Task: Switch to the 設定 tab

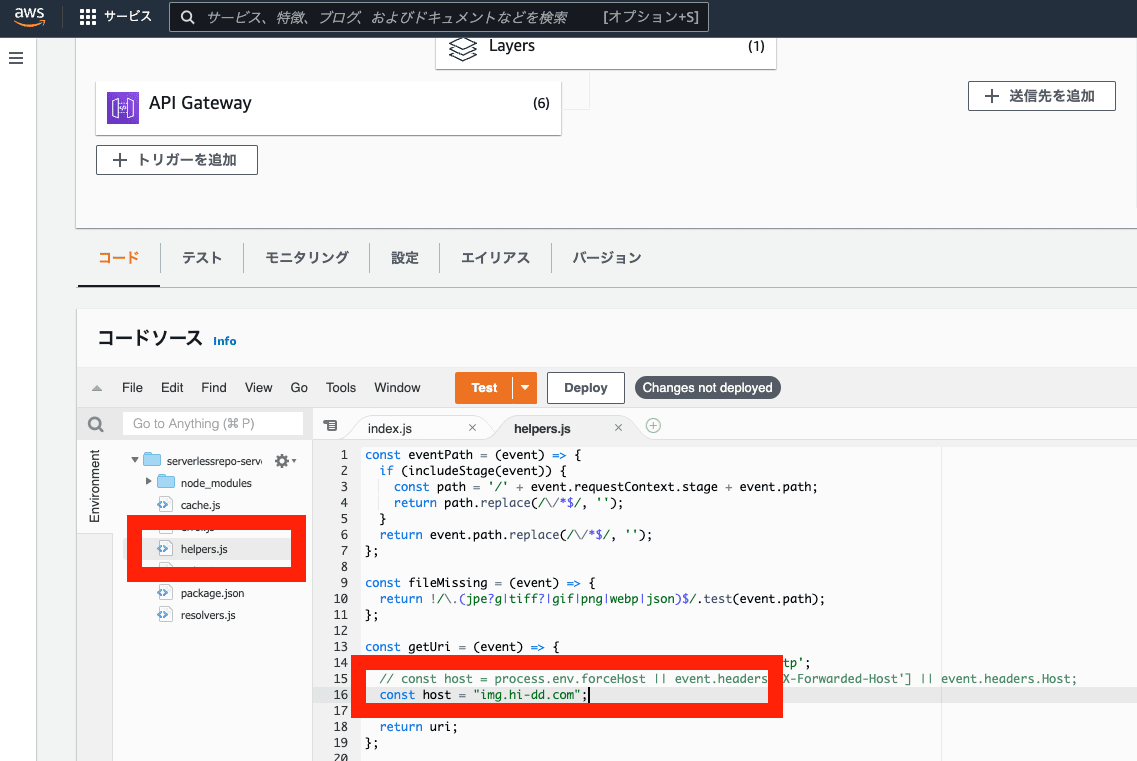Action: [x=405, y=258]
